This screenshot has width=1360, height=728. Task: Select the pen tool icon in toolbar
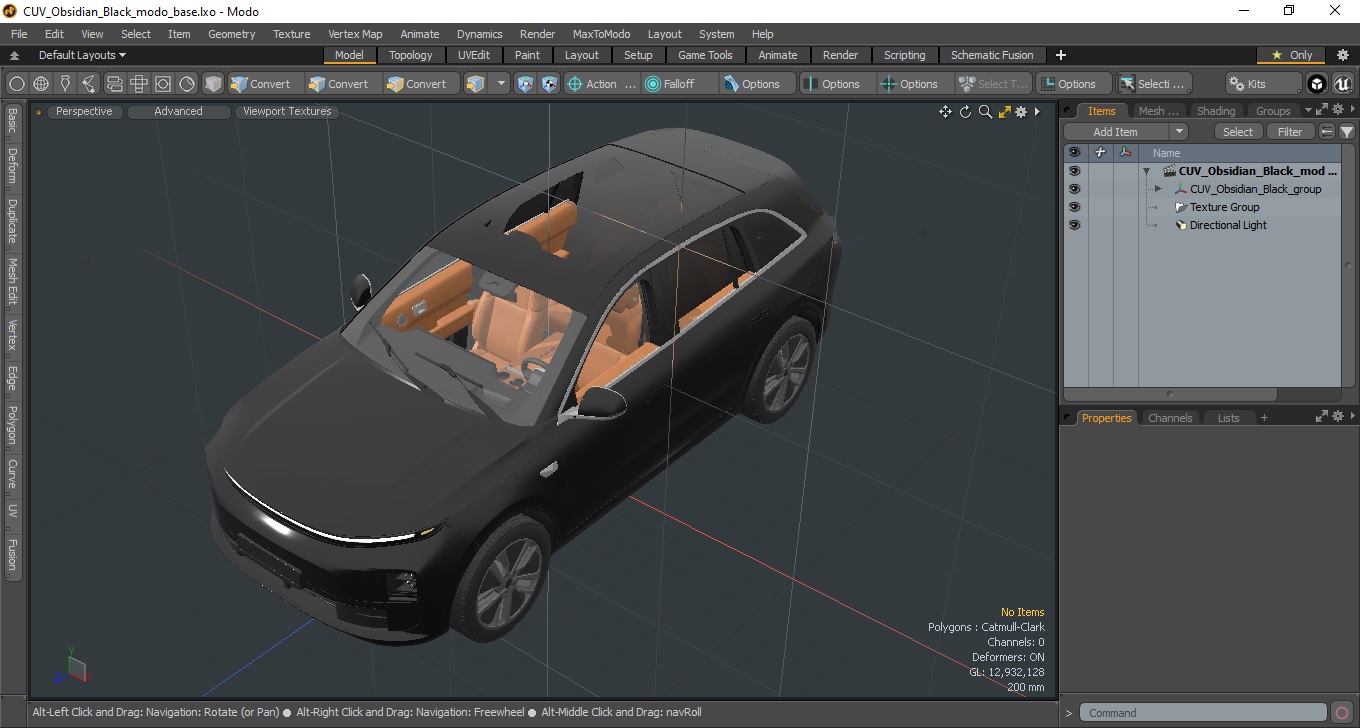point(65,84)
